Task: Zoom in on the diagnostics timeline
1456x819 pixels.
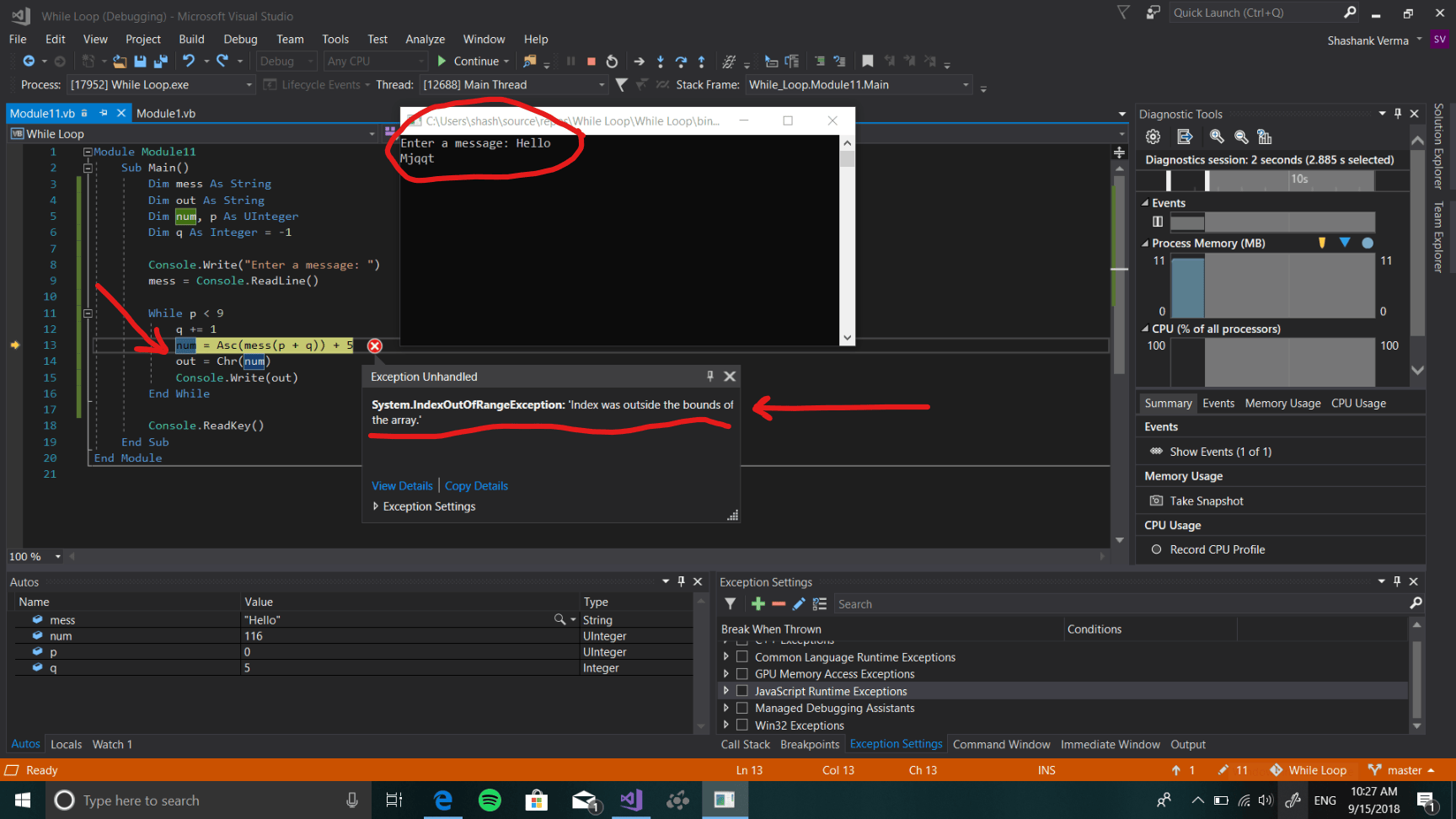Action: [1216, 136]
